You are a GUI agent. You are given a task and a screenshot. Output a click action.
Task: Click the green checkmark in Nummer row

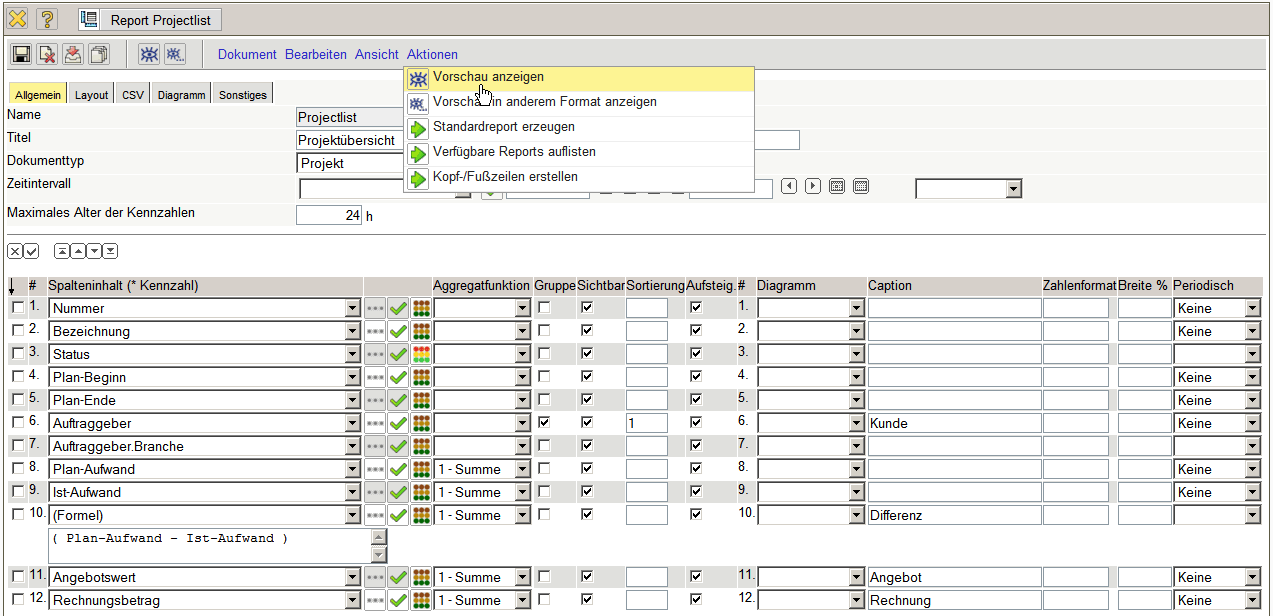(398, 308)
